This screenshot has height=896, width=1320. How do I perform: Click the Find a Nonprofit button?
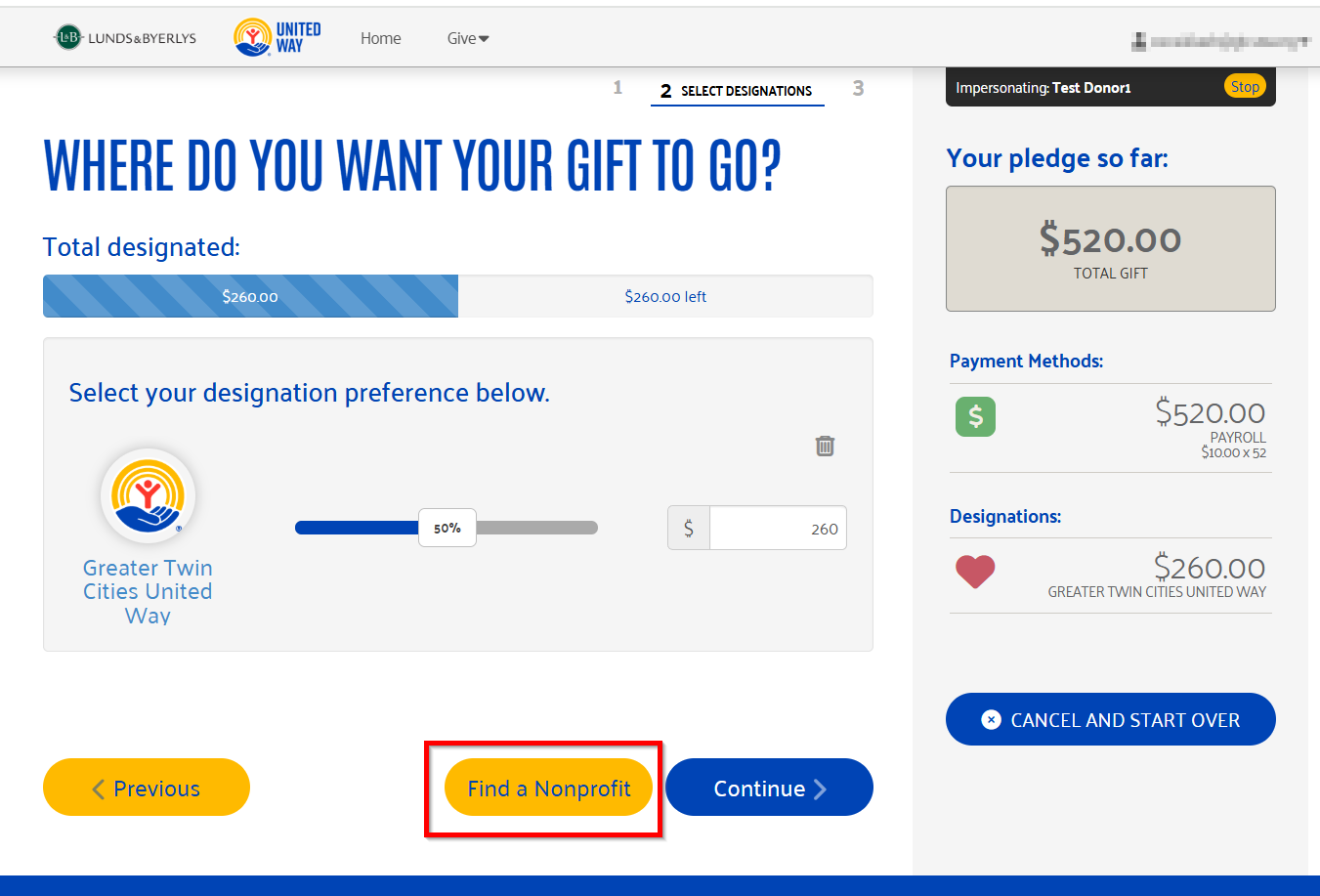coord(548,788)
